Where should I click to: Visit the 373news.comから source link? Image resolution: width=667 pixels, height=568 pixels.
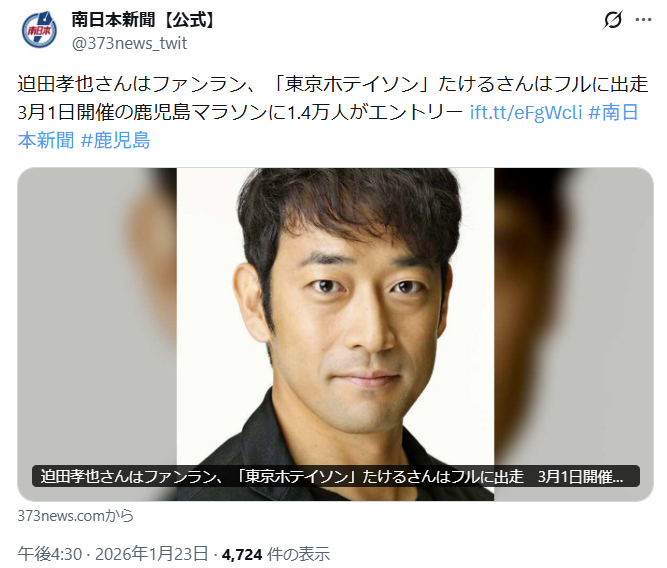pos(75,516)
